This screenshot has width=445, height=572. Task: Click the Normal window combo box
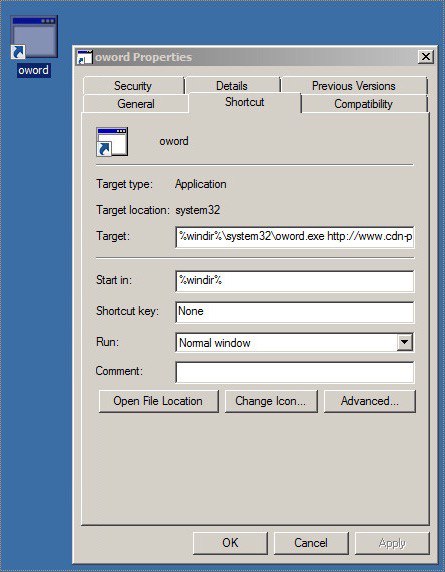294,343
